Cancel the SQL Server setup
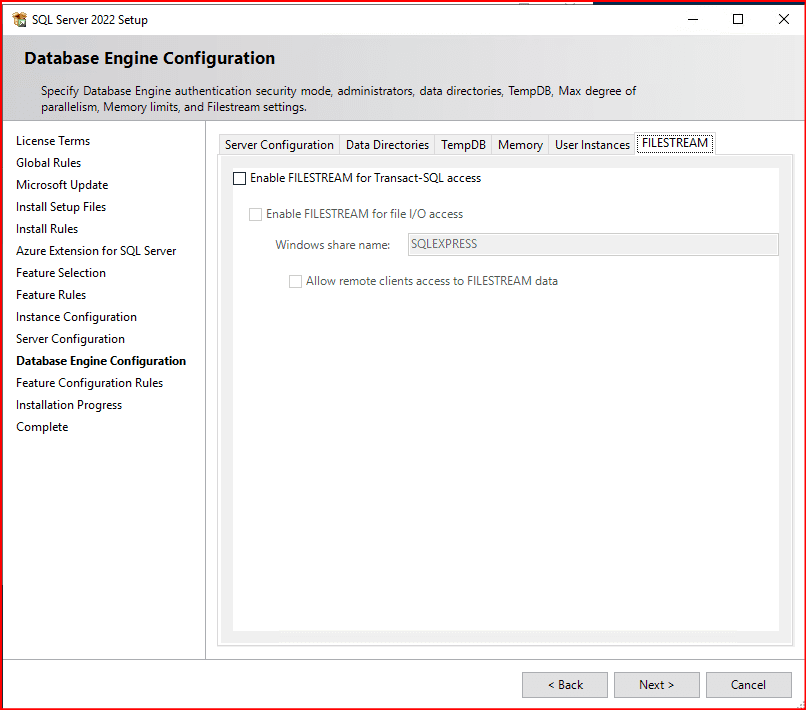Image resolution: width=806 pixels, height=710 pixels. click(748, 685)
